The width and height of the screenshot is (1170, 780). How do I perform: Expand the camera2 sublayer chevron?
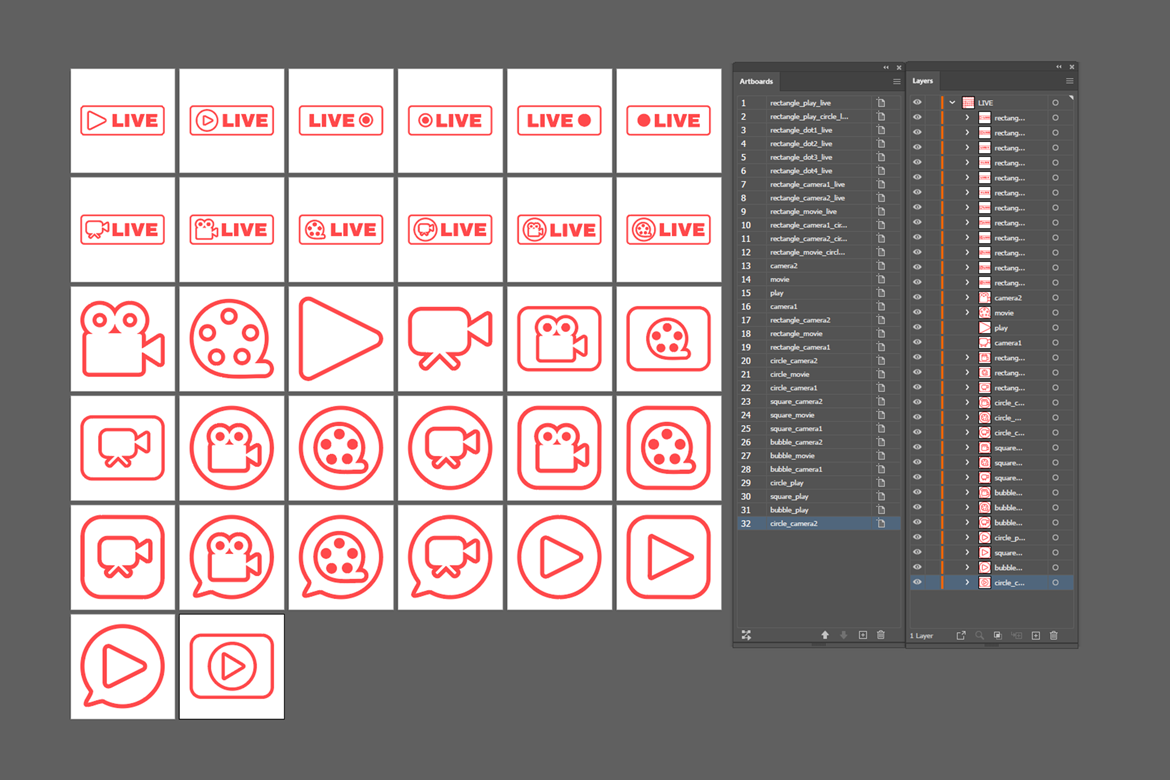[x=967, y=297]
